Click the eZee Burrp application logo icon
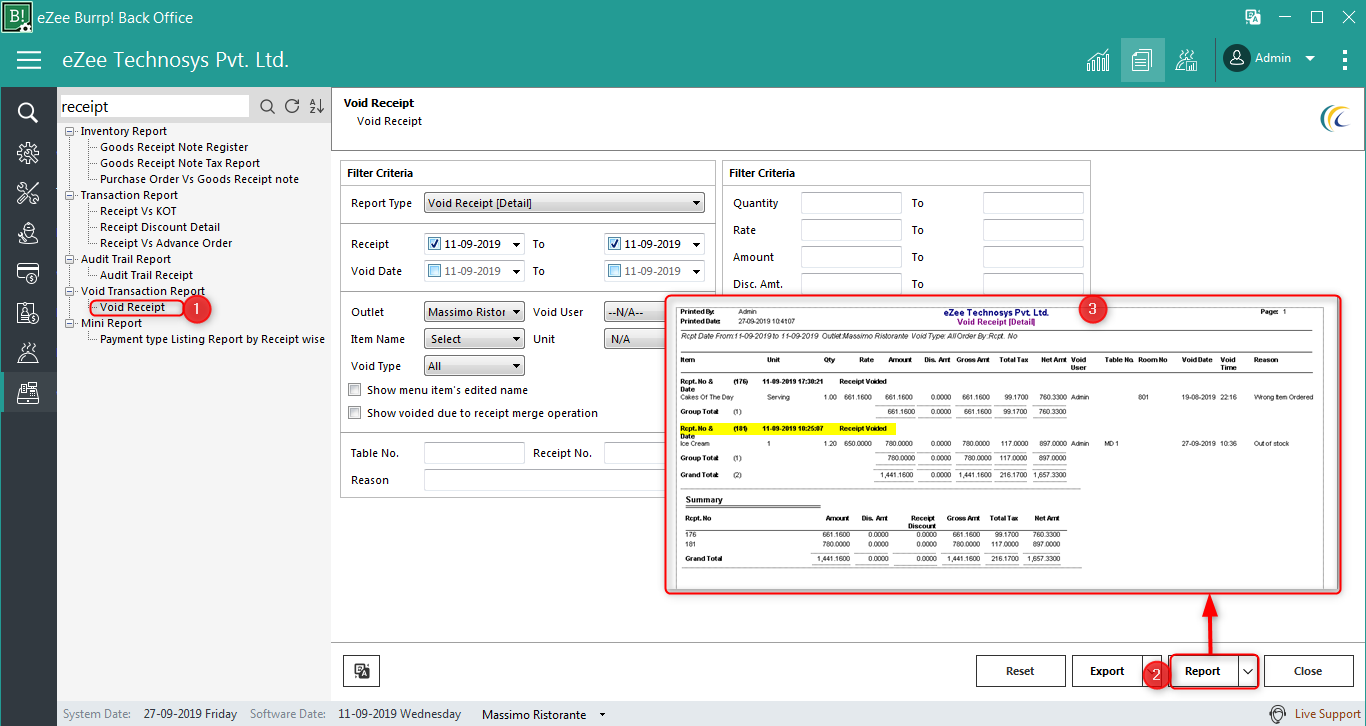Screen dimensions: 1366x726 coord(17,17)
